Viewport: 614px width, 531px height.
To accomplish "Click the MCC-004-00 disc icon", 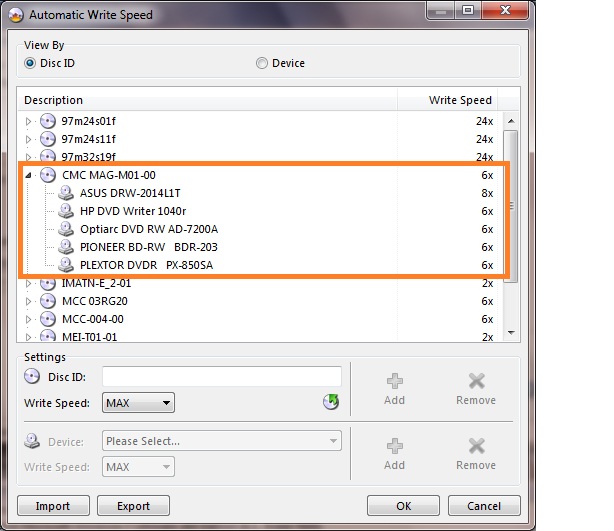I will click(x=48, y=319).
